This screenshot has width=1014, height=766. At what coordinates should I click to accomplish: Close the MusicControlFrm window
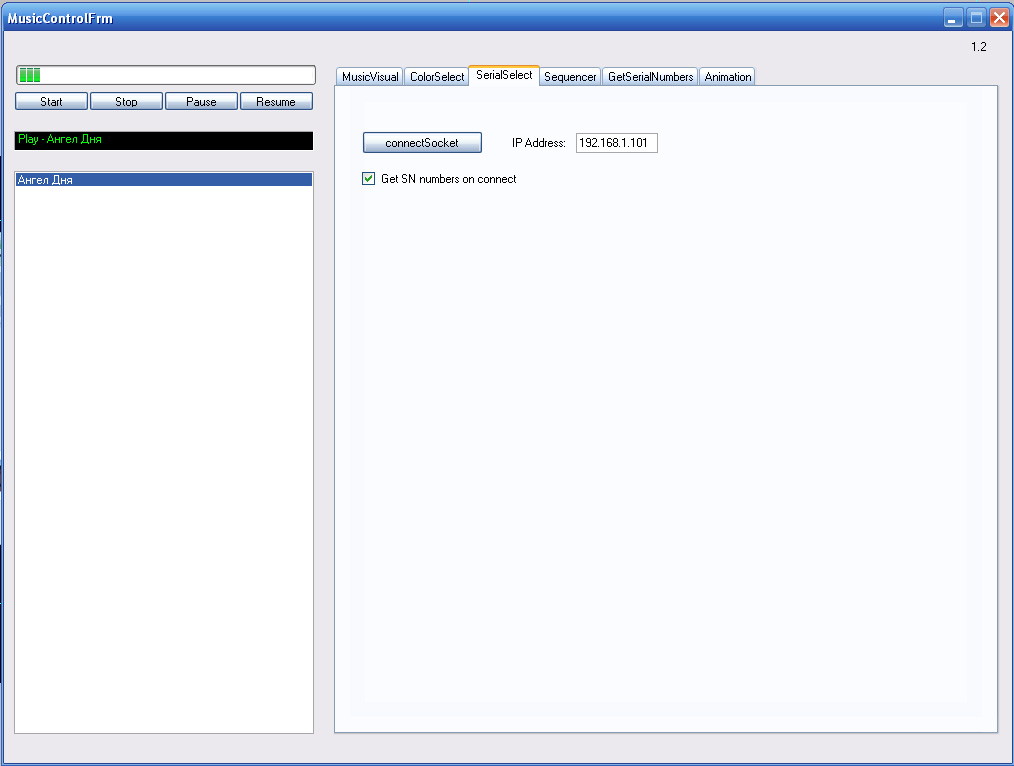coord(998,17)
